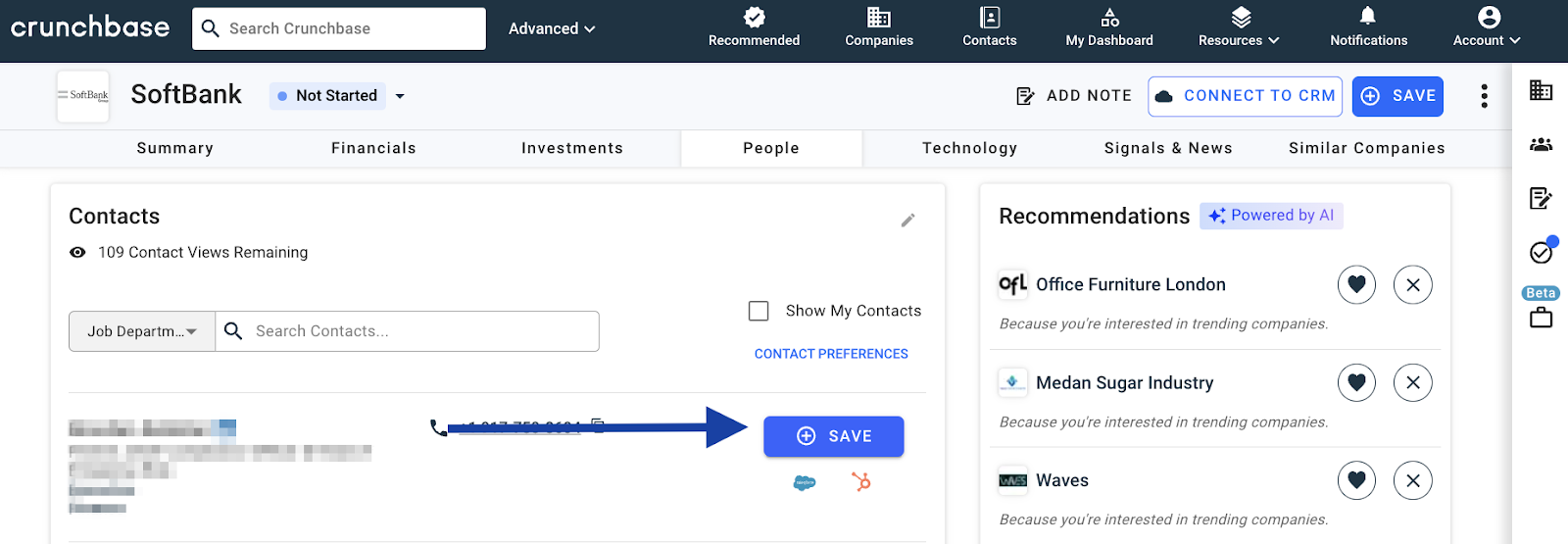
Task: Click '109 Contact Views Remaining' text
Action: pos(203,253)
